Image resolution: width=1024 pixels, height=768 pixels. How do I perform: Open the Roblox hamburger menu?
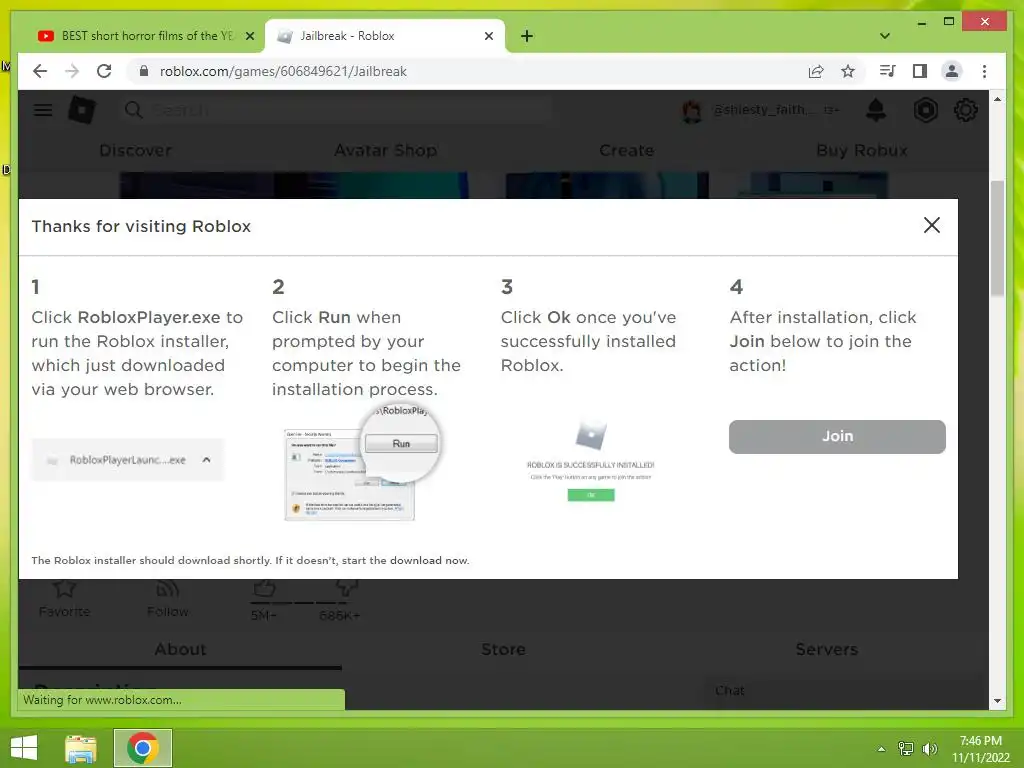click(x=43, y=110)
